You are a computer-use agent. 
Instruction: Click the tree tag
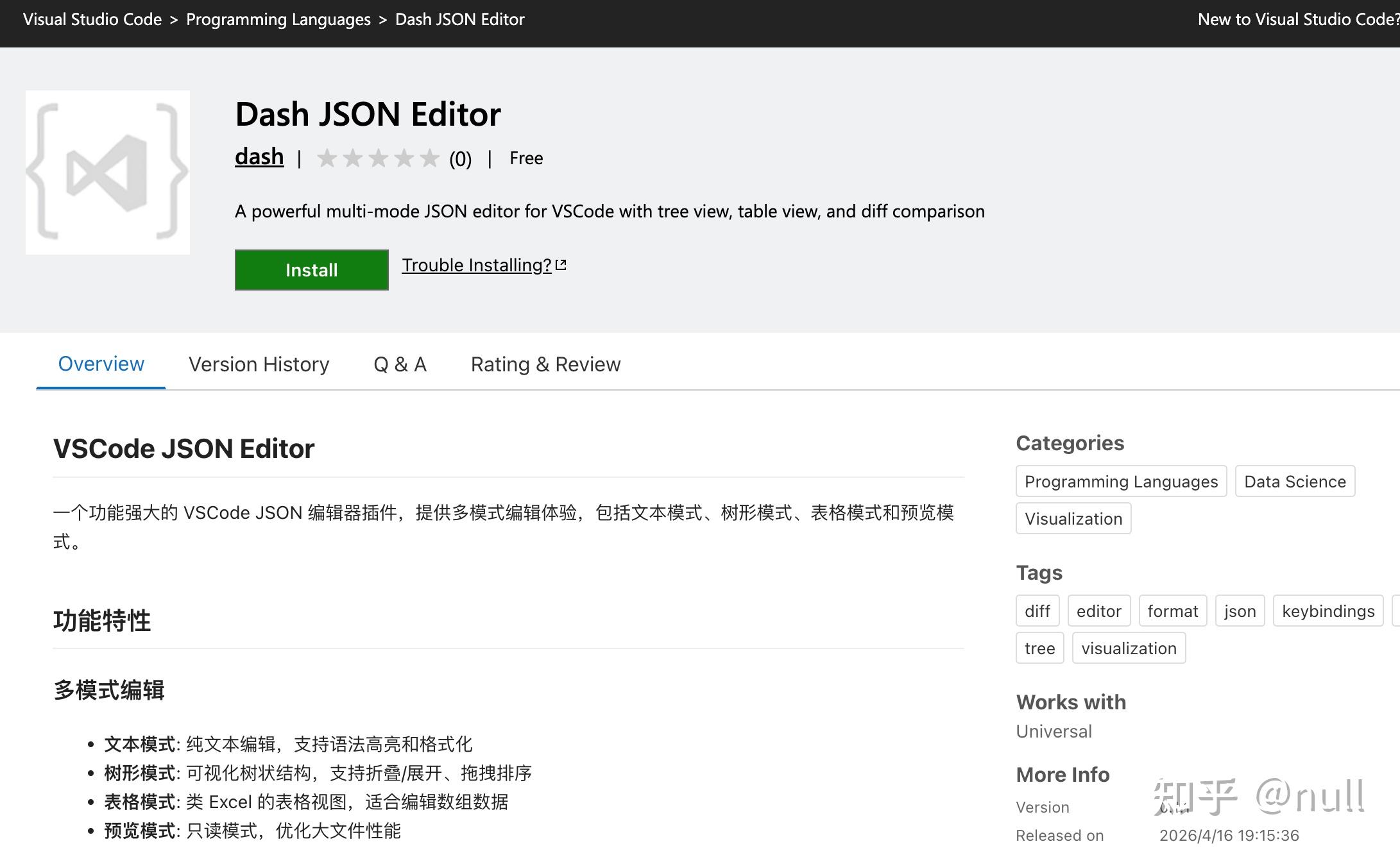(1040, 648)
